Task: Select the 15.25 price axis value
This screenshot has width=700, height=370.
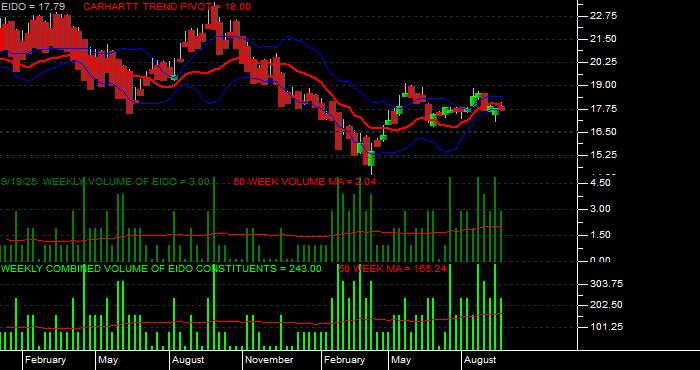Action: (x=604, y=155)
